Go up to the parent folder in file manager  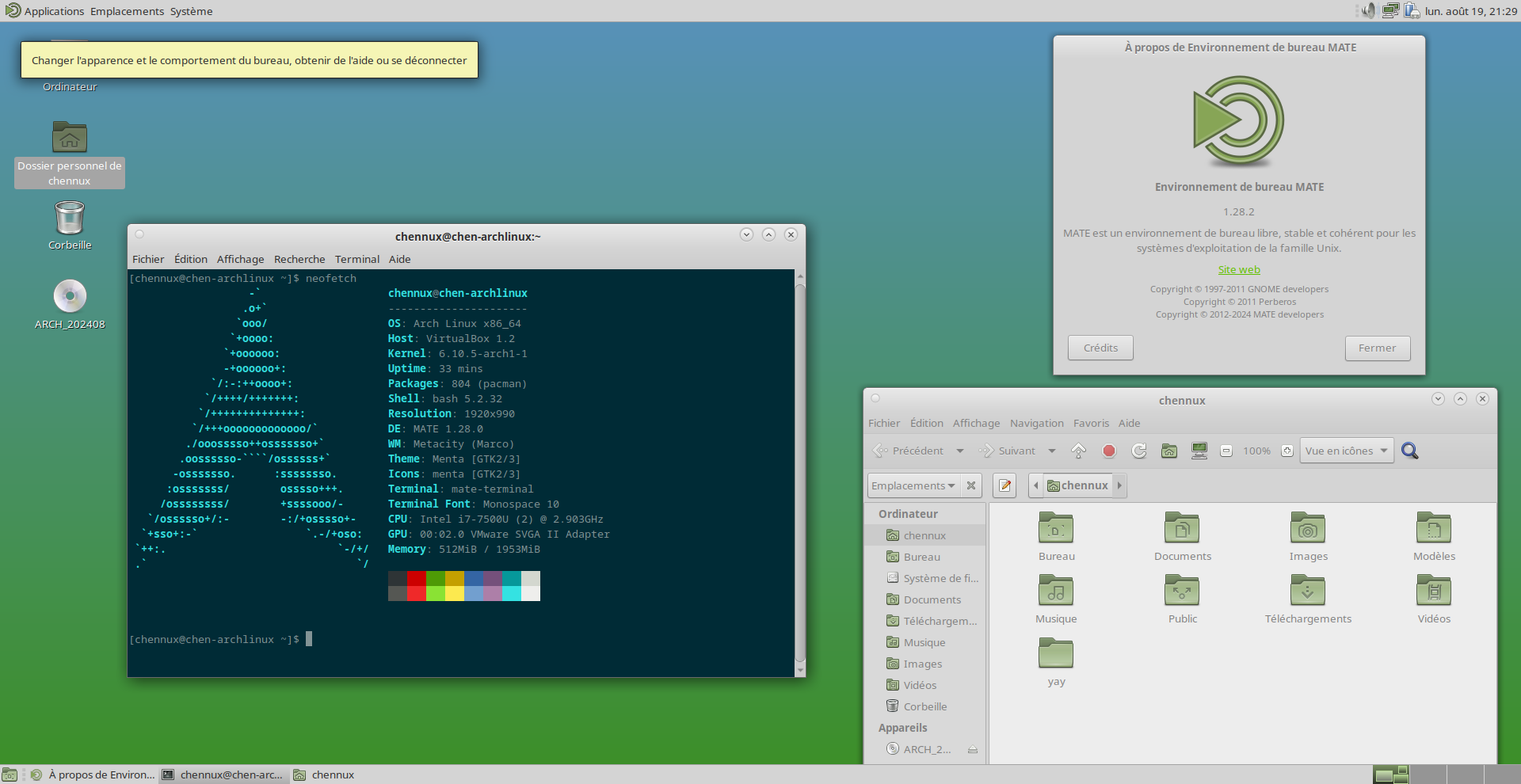pos(1078,451)
